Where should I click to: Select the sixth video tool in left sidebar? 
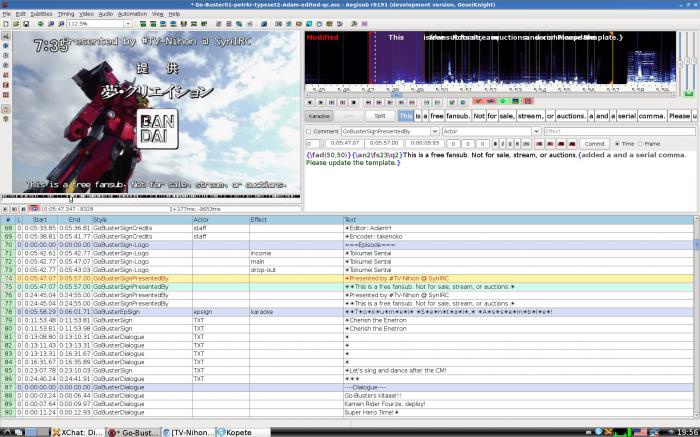coord(6,85)
